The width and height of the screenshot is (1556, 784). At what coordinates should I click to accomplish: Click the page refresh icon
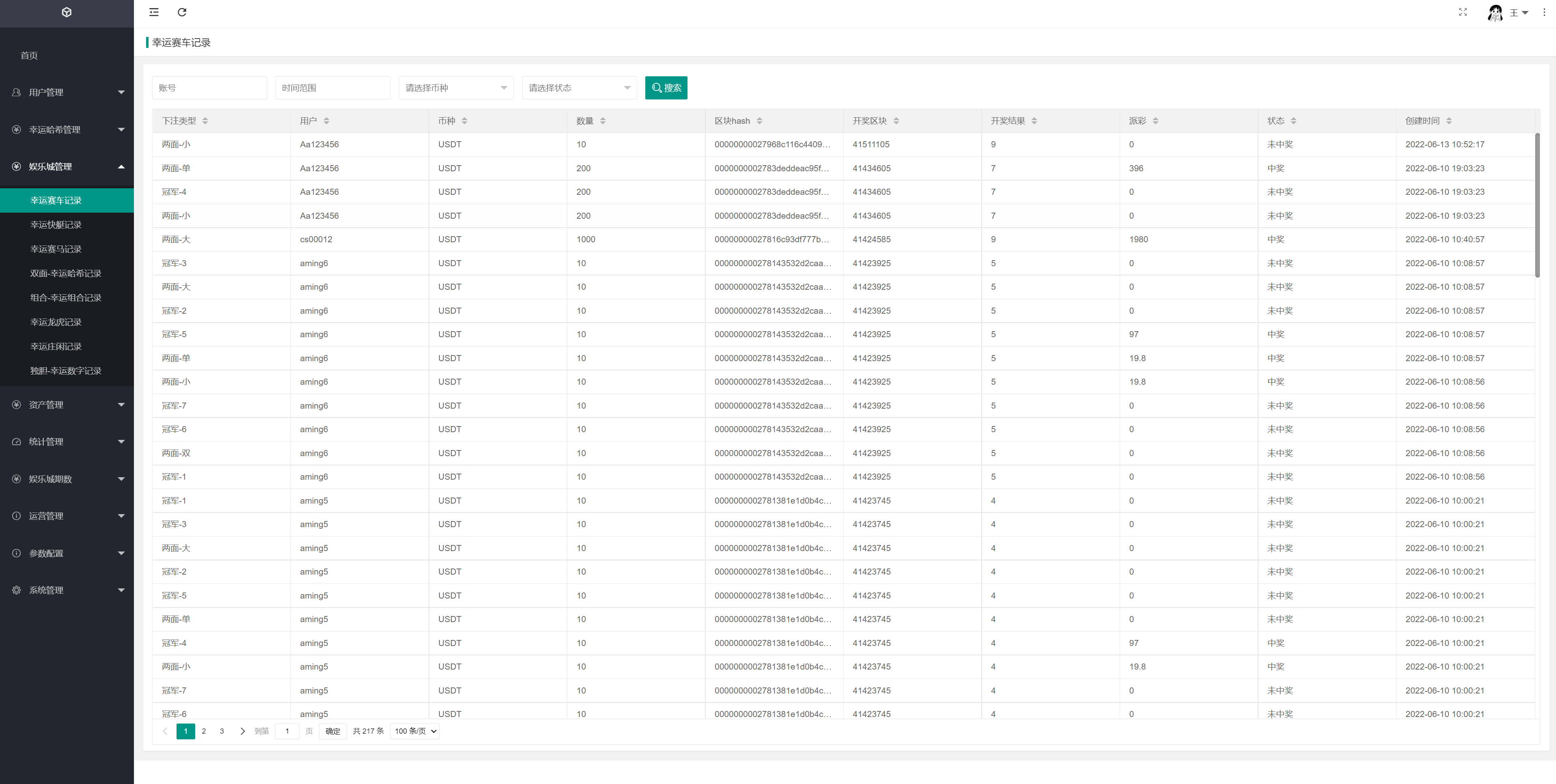(182, 12)
